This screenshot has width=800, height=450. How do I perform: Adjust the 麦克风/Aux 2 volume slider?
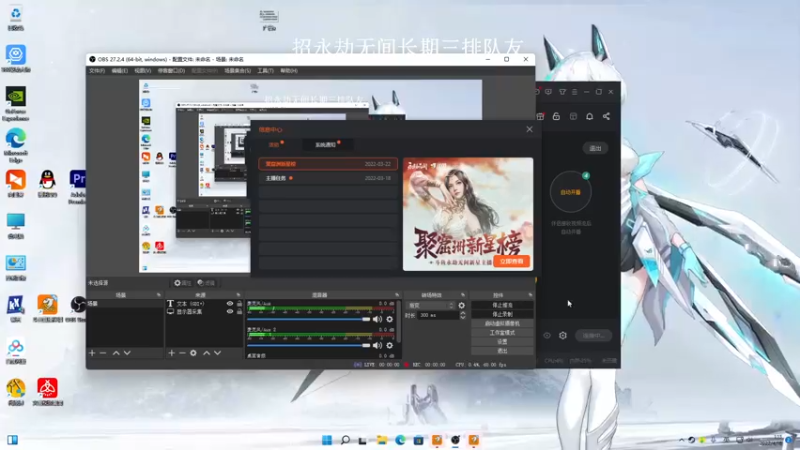pos(309,345)
